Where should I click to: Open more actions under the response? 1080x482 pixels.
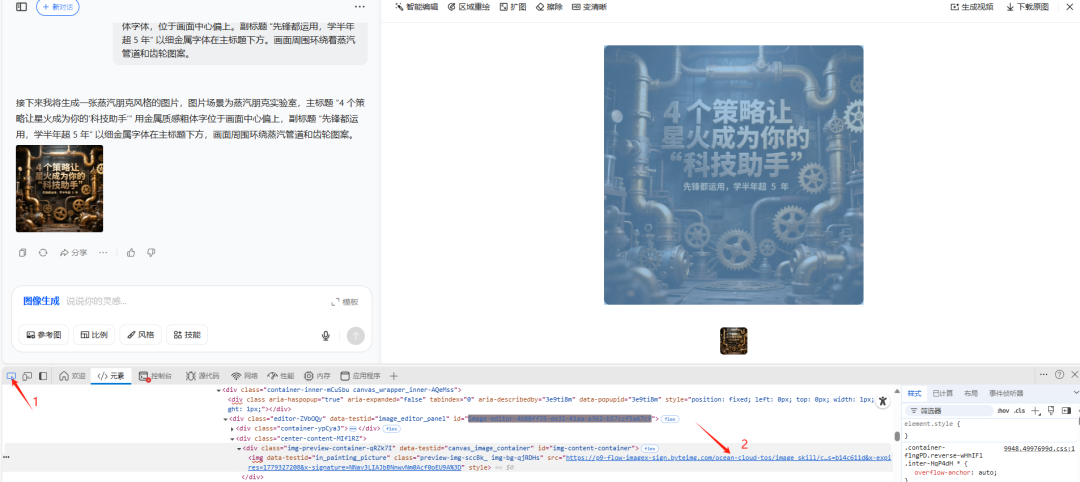click(x=103, y=253)
